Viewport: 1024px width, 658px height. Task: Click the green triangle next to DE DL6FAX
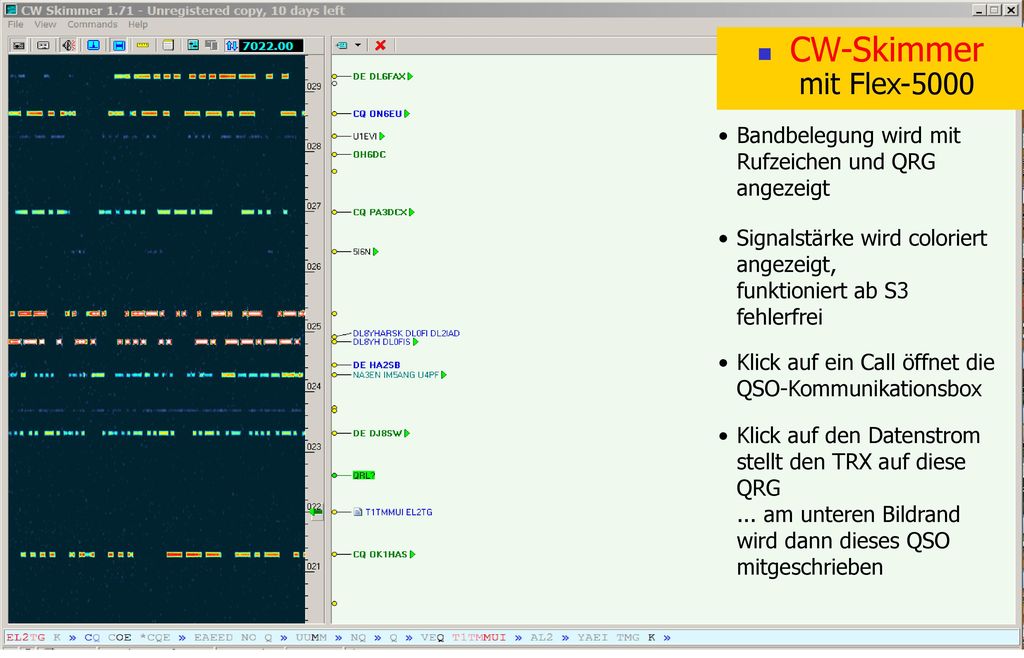click(410, 76)
